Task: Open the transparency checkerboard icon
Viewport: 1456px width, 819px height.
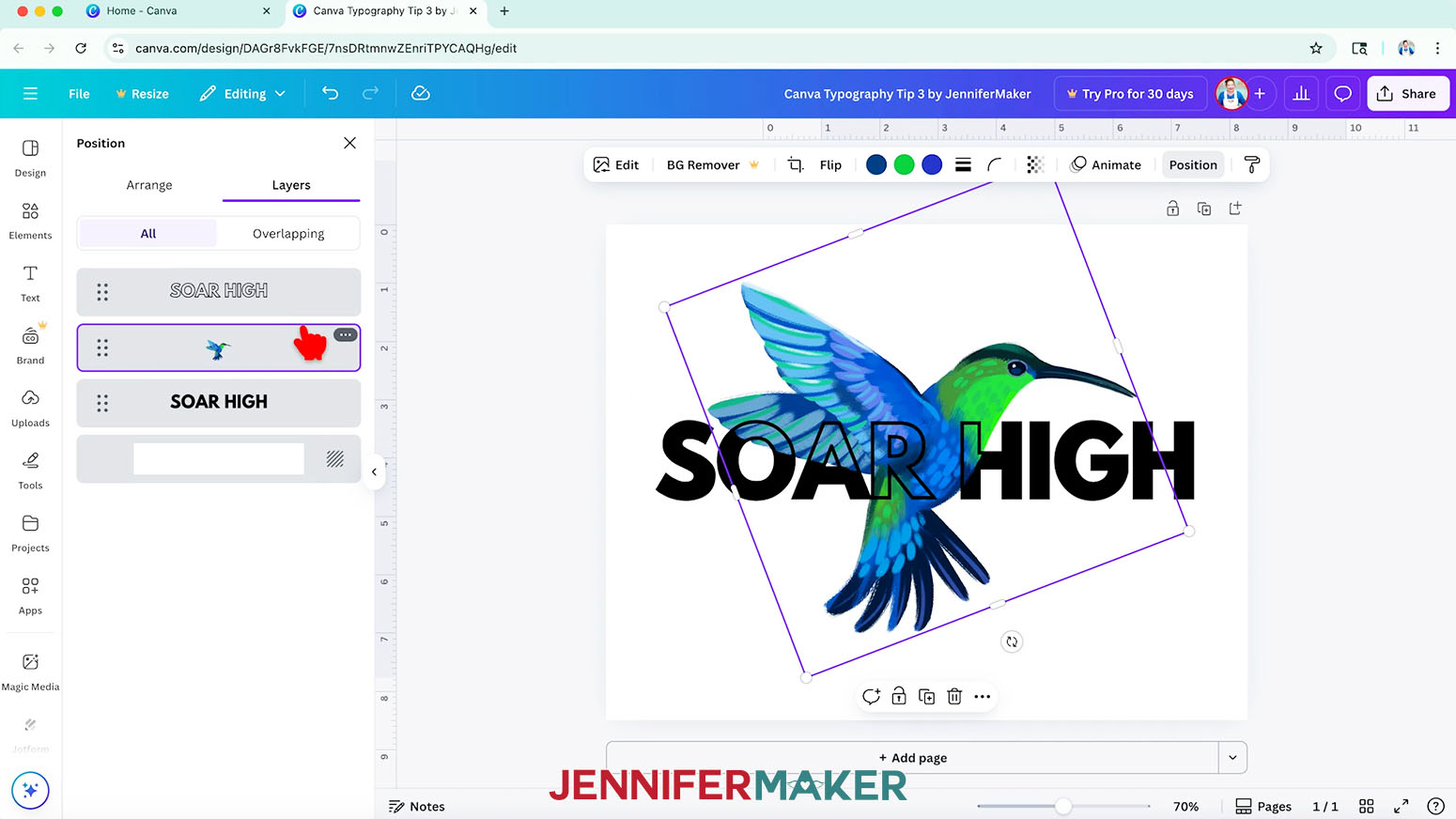Action: (x=1034, y=164)
